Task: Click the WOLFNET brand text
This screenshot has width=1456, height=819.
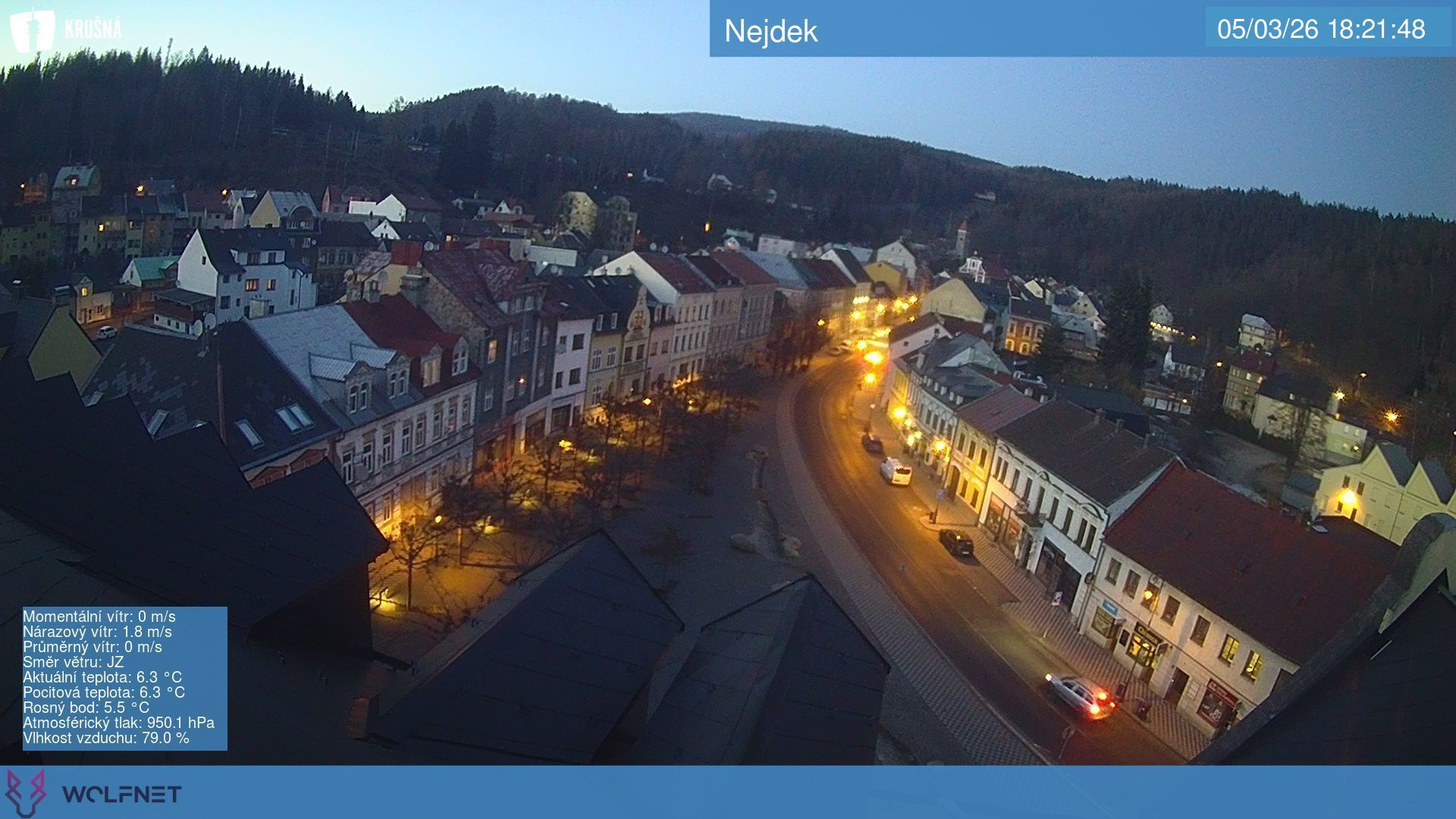Action: click(x=121, y=794)
